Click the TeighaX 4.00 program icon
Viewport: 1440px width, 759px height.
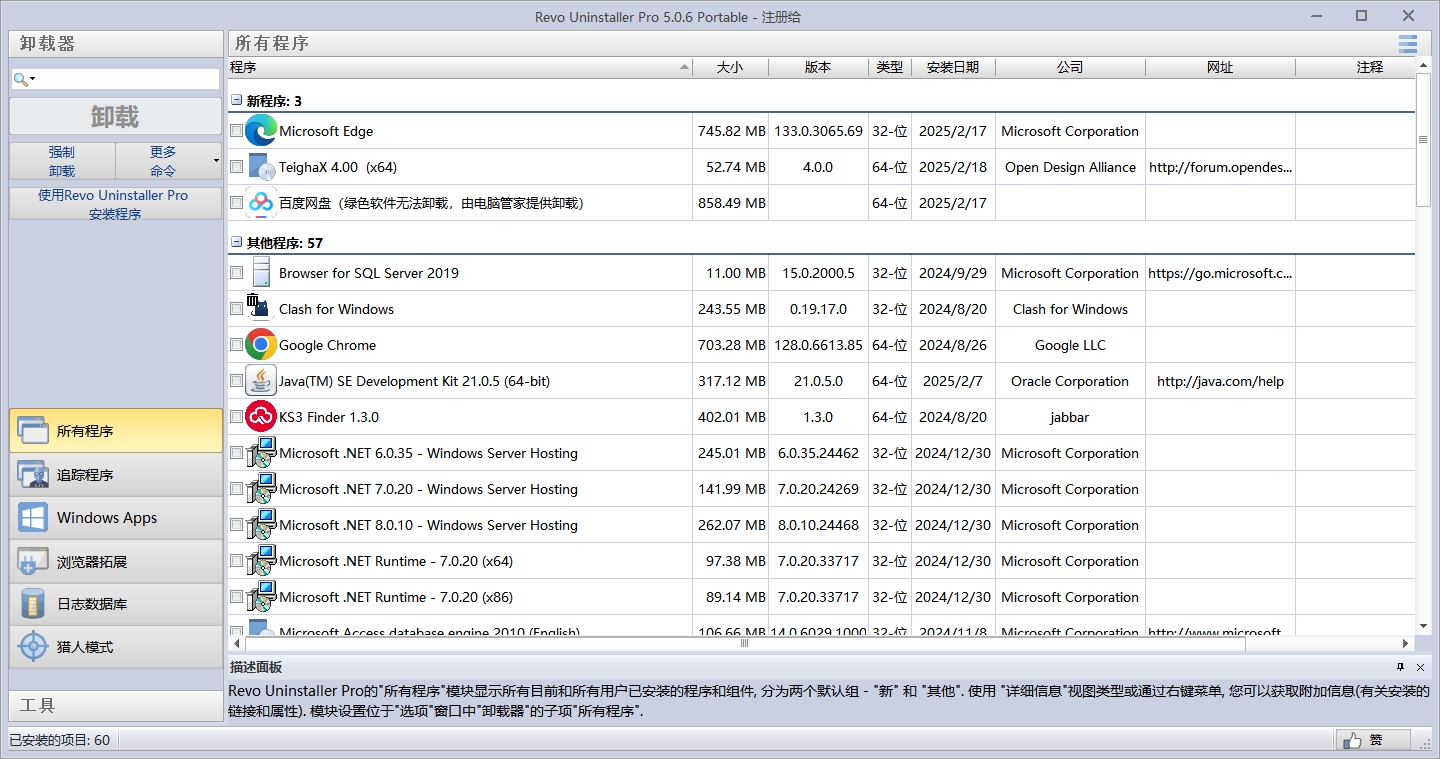tap(261, 167)
